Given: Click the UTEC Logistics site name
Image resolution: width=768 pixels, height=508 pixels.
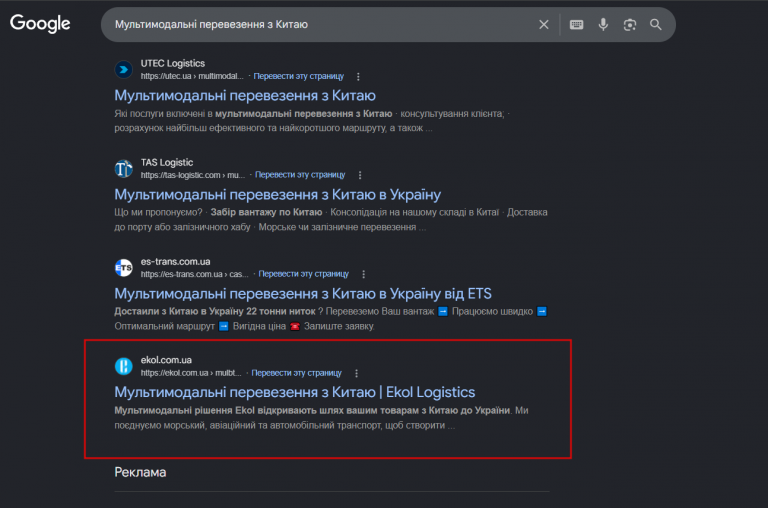Looking at the screenshot, I should [172, 63].
